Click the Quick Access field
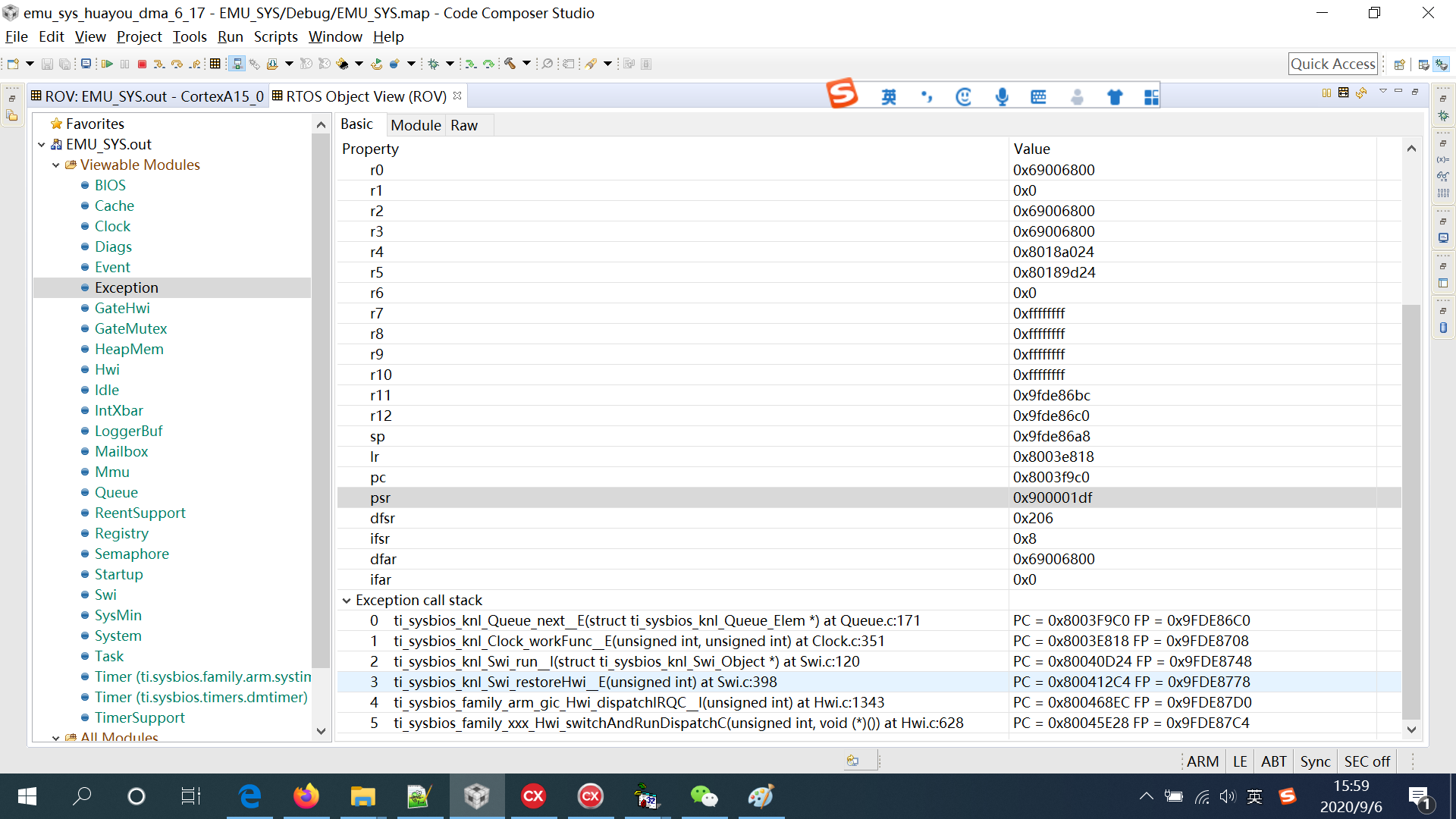 tap(1332, 64)
